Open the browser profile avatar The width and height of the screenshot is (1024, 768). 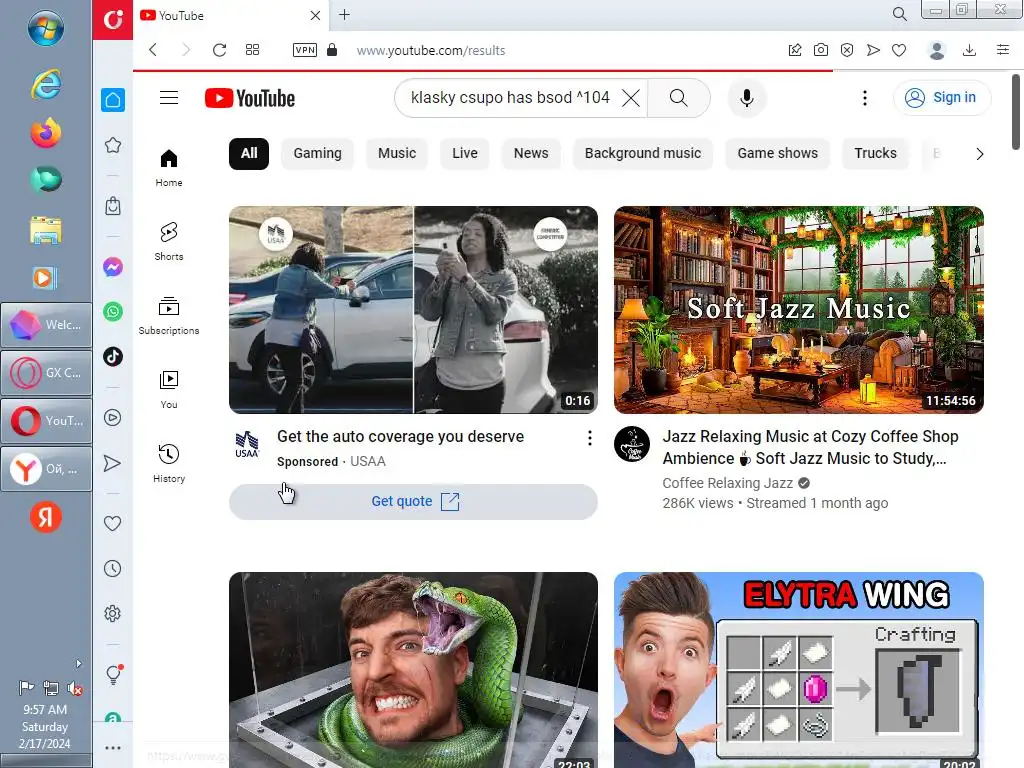936,50
